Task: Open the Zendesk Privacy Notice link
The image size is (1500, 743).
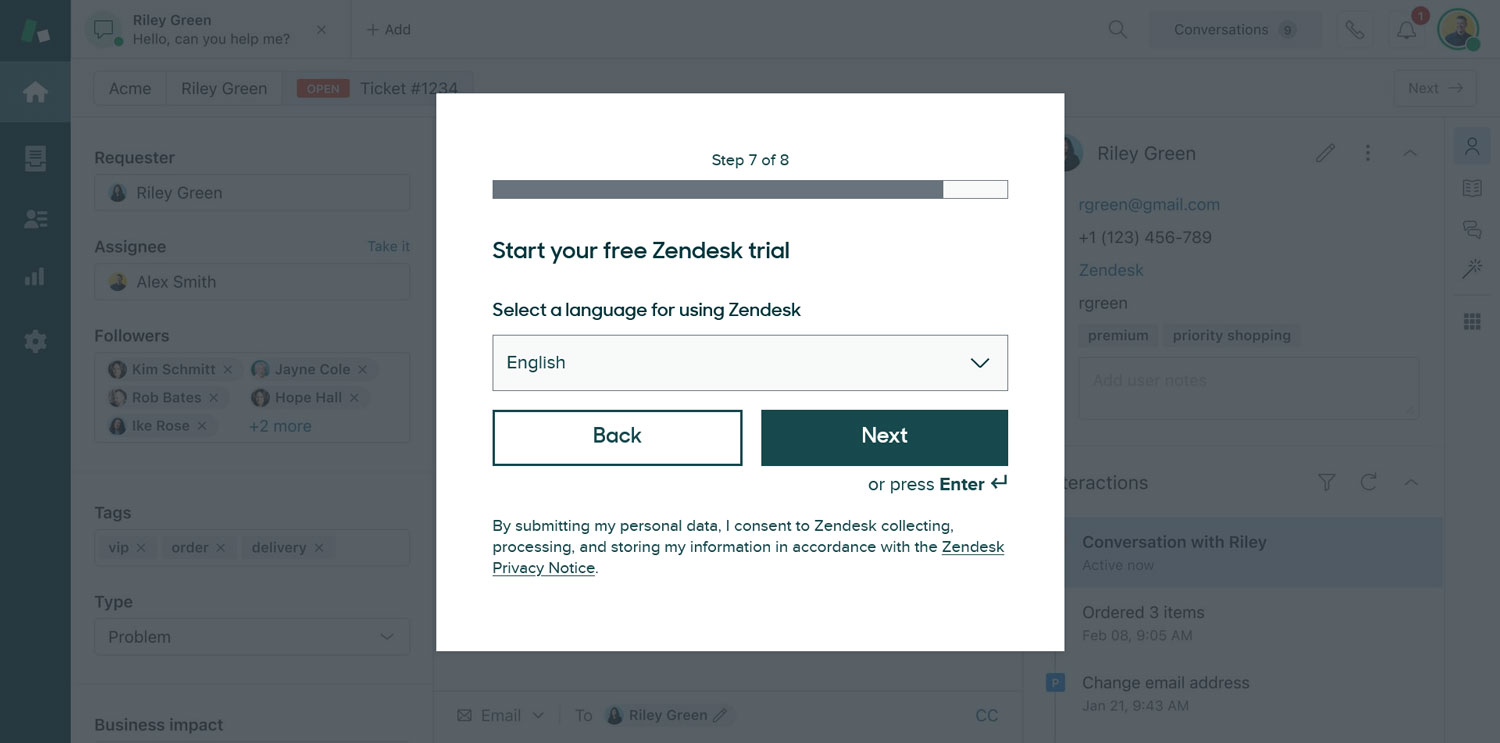Action: (x=748, y=557)
